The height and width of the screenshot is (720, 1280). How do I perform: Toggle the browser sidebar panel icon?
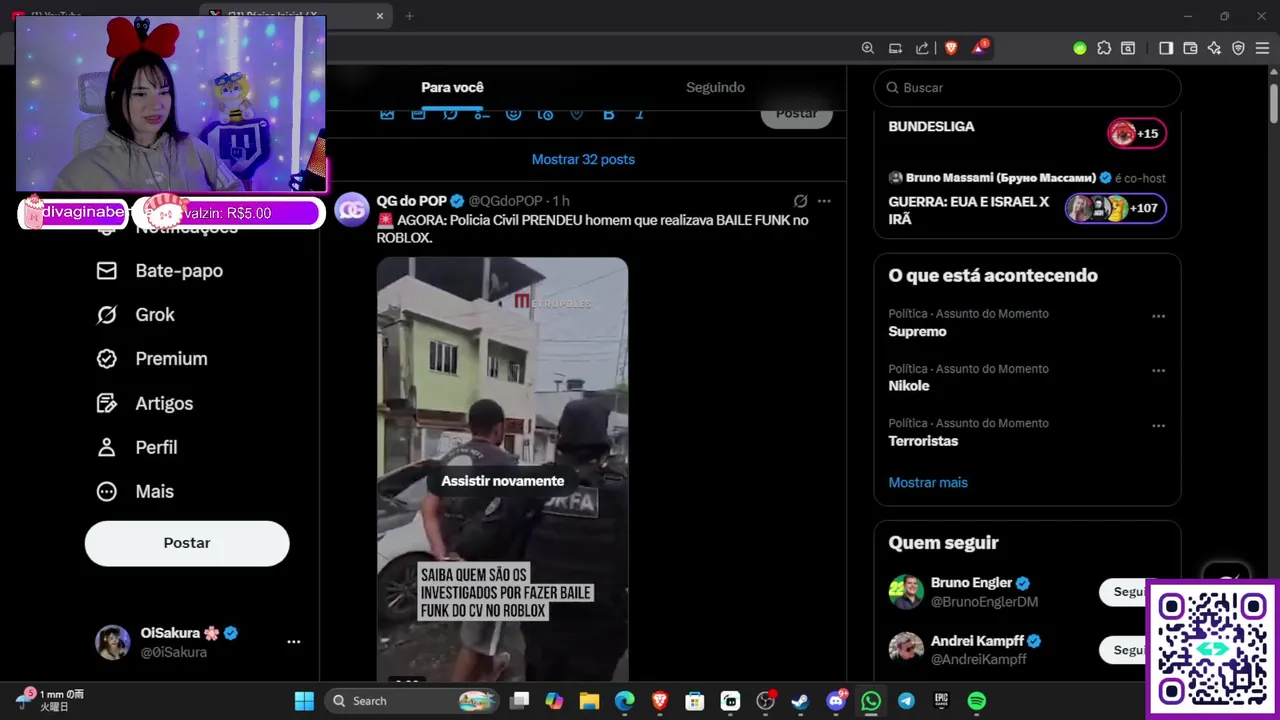(x=1166, y=48)
